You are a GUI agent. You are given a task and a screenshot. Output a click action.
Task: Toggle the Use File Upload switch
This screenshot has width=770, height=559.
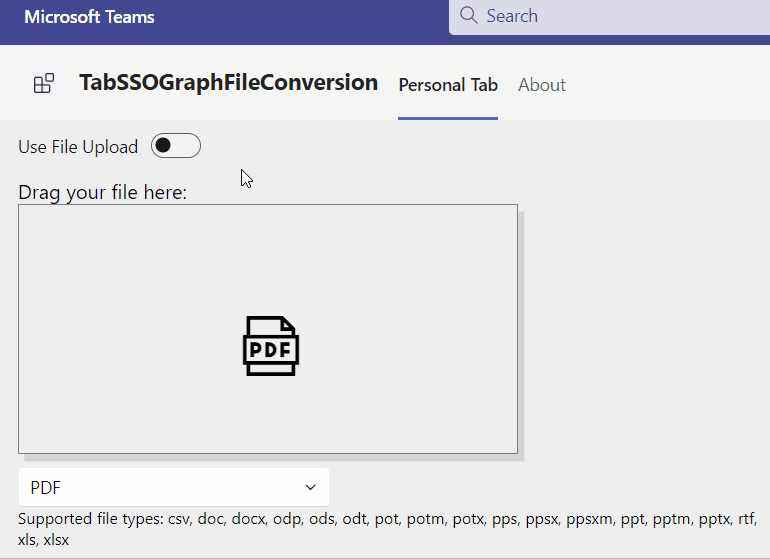coord(176,146)
